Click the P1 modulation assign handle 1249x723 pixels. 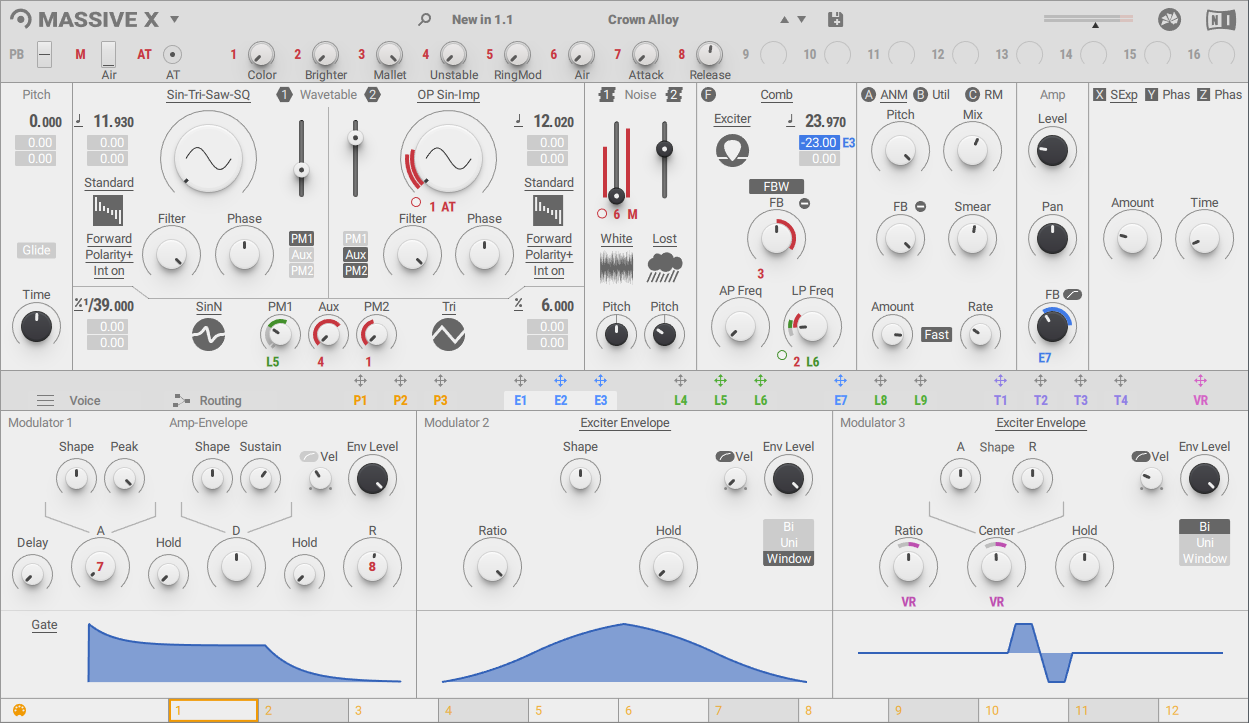pos(360,381)
